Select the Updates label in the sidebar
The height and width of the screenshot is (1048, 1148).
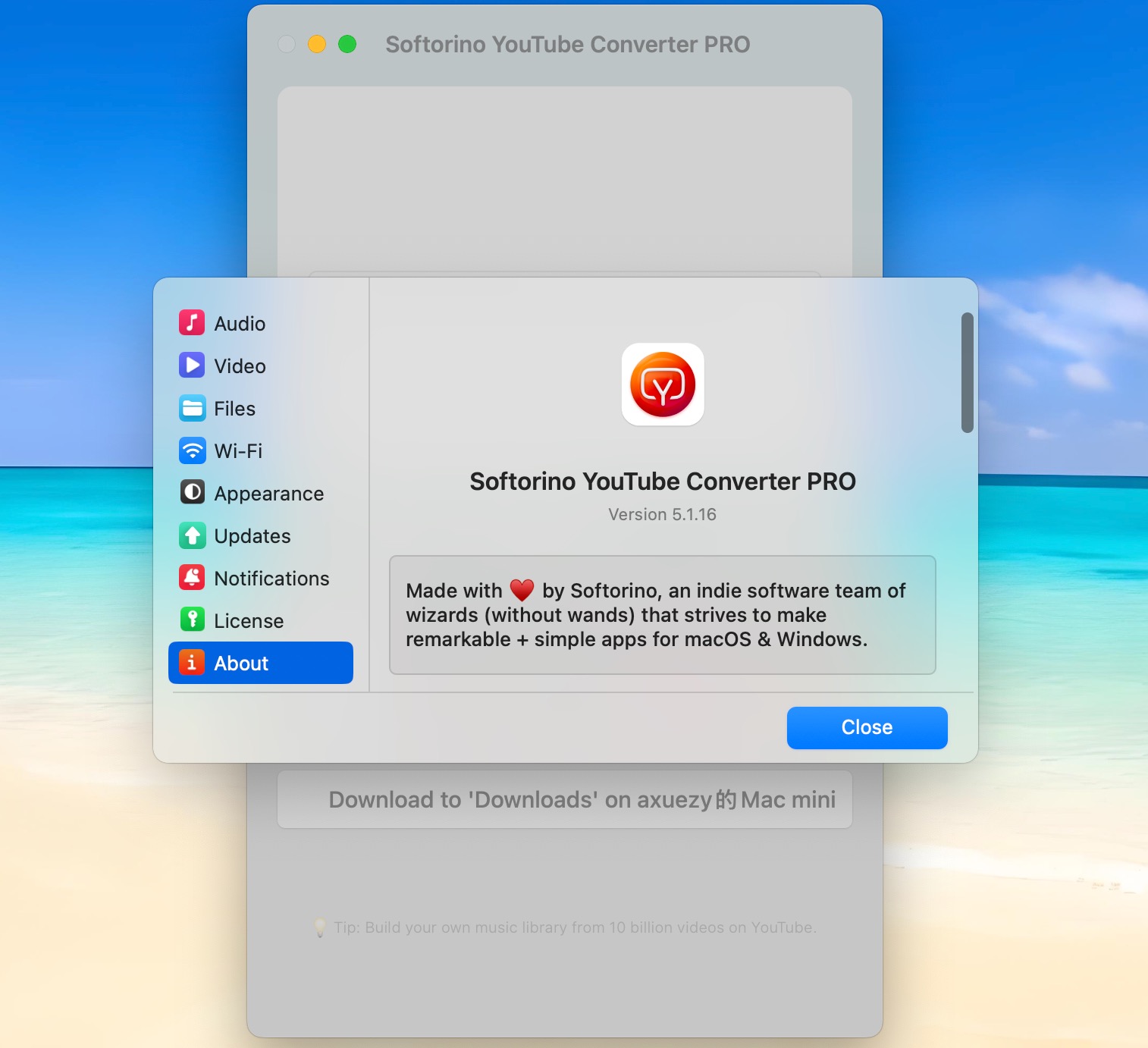pyautogui.click(x=252, y=536)
